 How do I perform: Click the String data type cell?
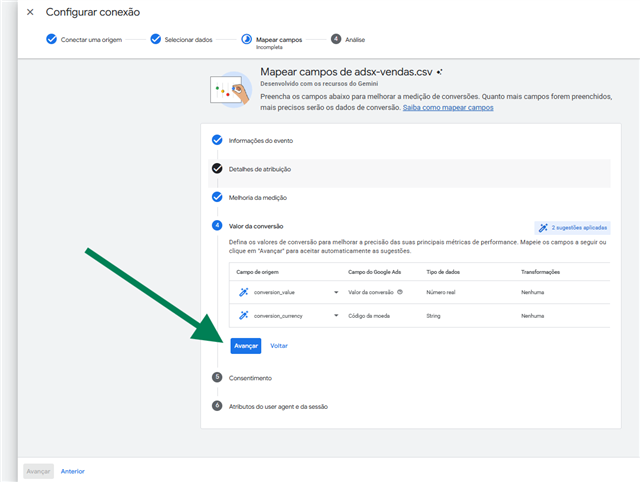tap(433, 316)
